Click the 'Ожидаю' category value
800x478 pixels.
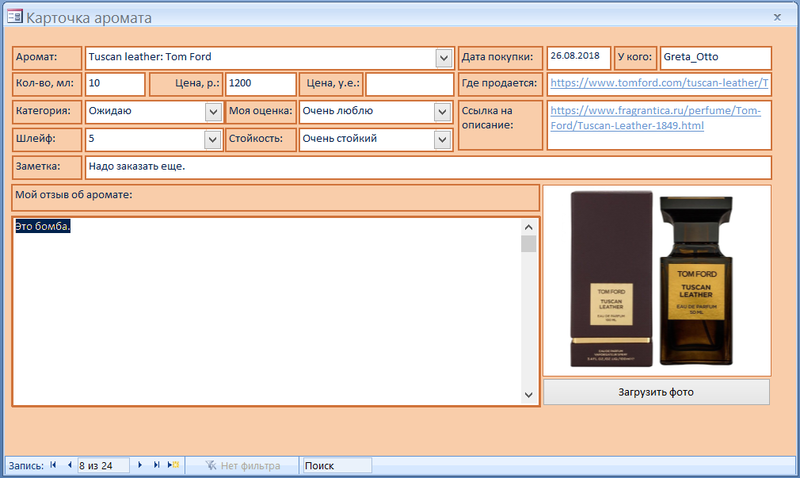[x=110, y=111]
